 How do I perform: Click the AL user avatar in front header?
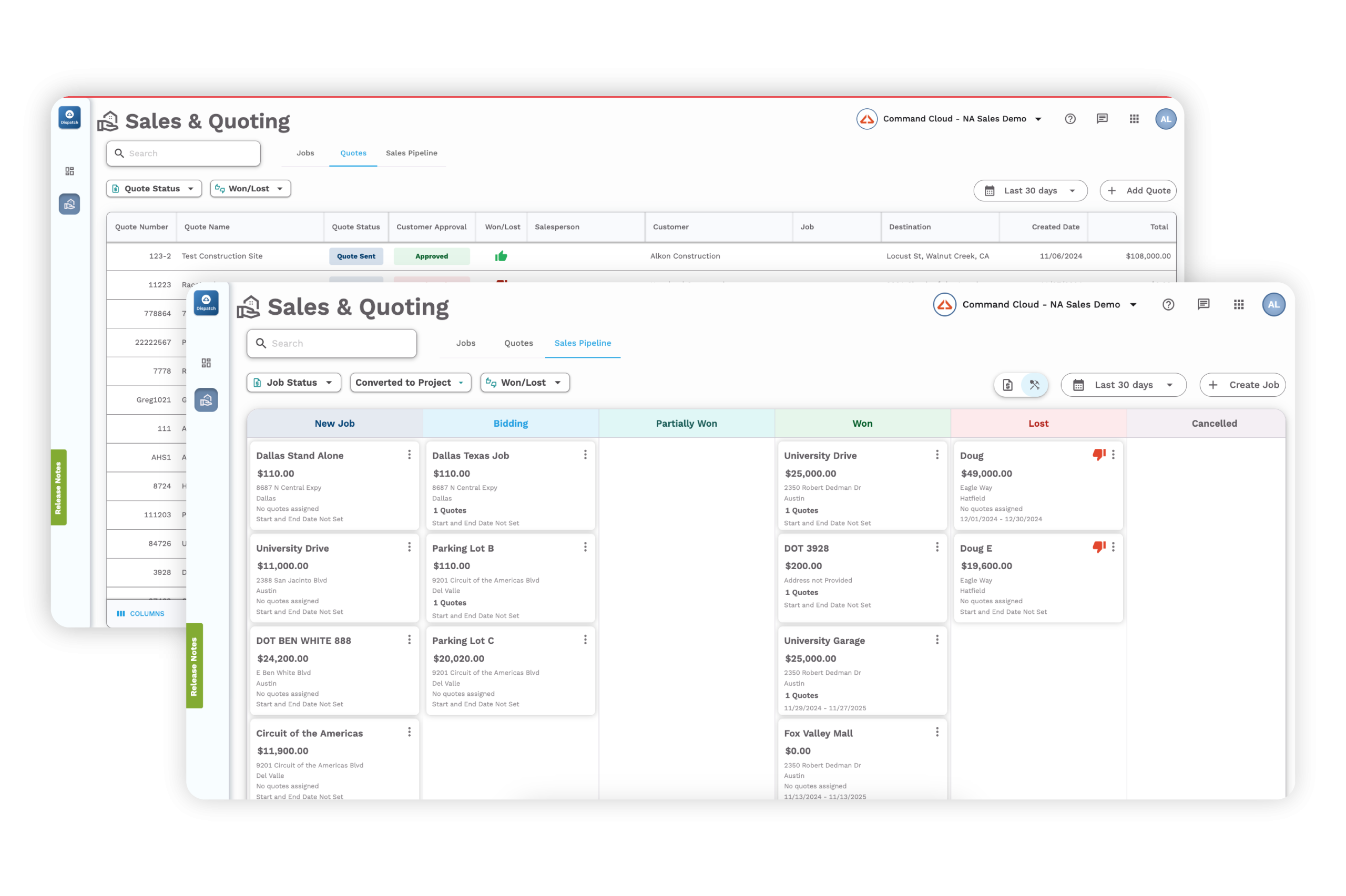coord(1273,305)
